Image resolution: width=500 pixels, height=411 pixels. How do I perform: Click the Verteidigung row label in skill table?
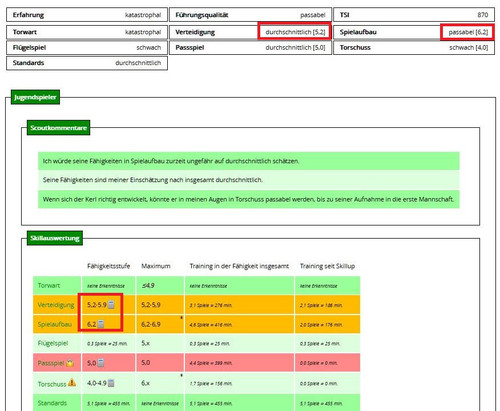56,305
